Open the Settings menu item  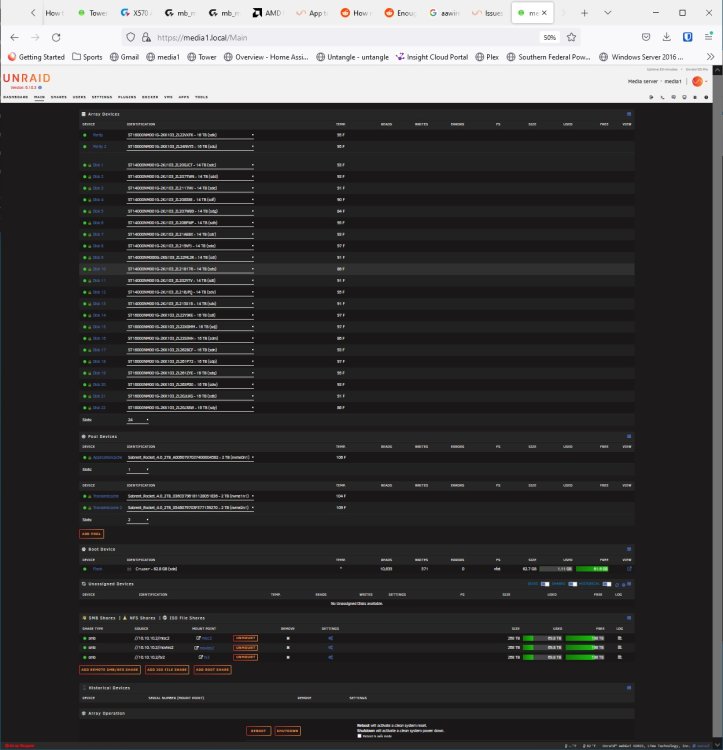(x=101, y=97)
